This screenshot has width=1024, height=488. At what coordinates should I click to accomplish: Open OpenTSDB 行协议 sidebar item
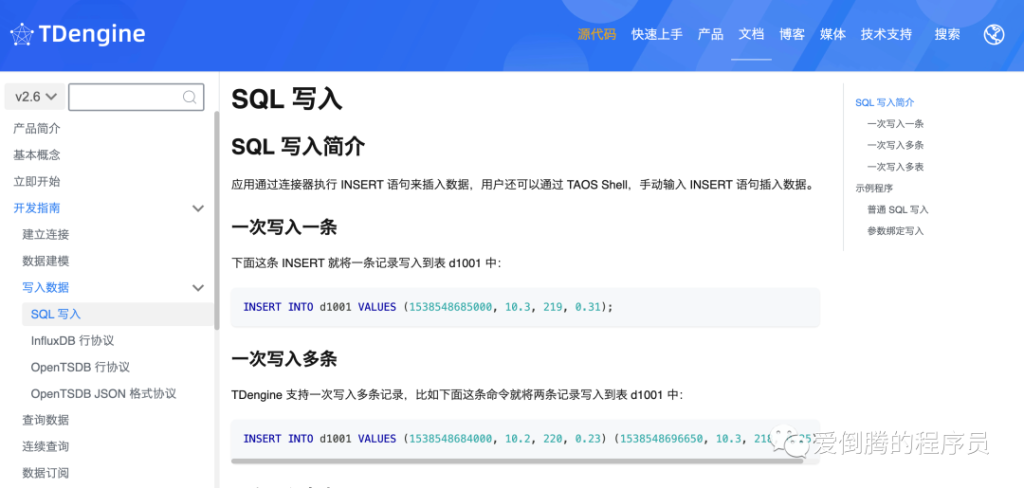(80, 367)
